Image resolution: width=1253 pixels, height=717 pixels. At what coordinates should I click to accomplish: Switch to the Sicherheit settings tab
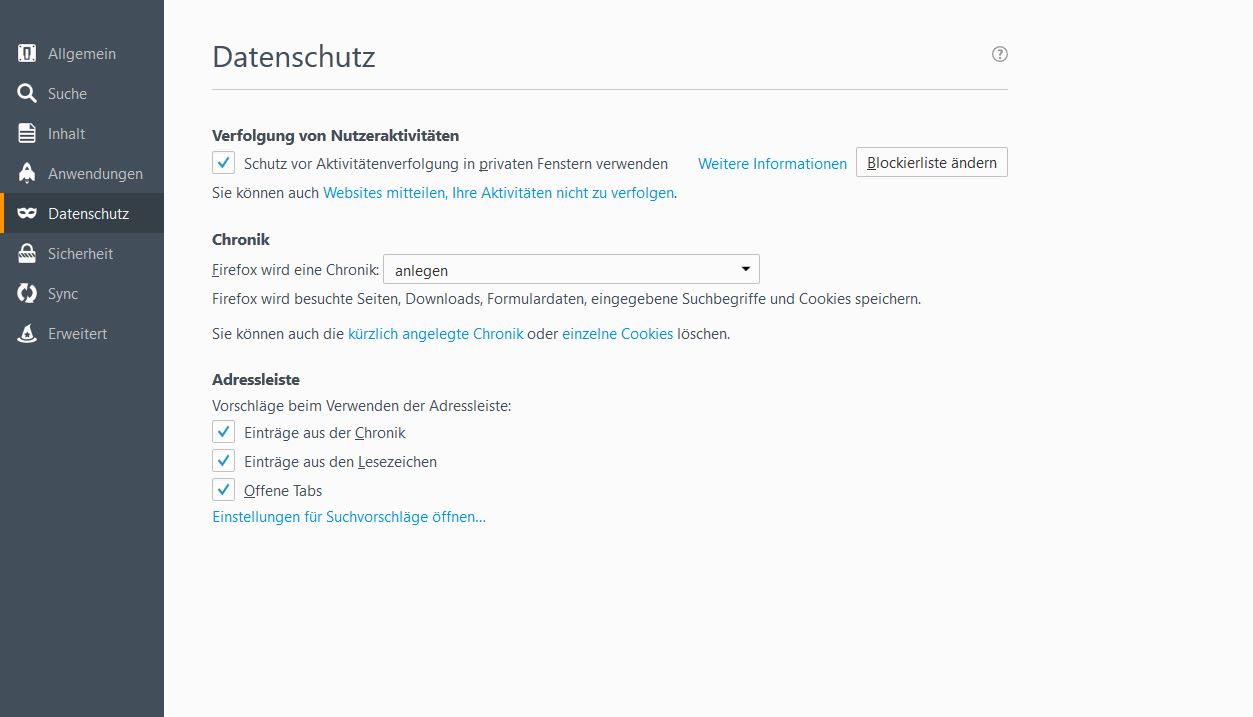pyautogui.click(x=80, y=254)
